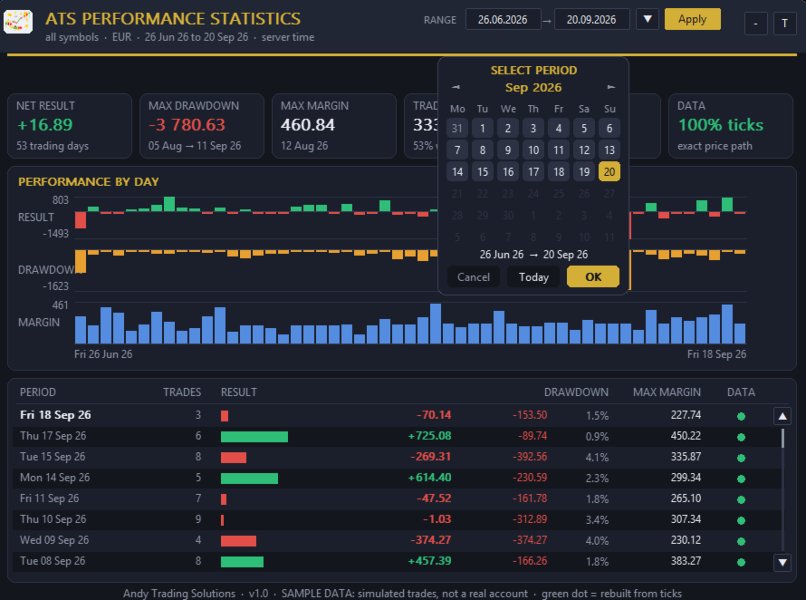Image resolution: width=806 pixels, height=600 pixels.
Task: Select the Fri 18 Sep 26 row
Action: [394, 415]
